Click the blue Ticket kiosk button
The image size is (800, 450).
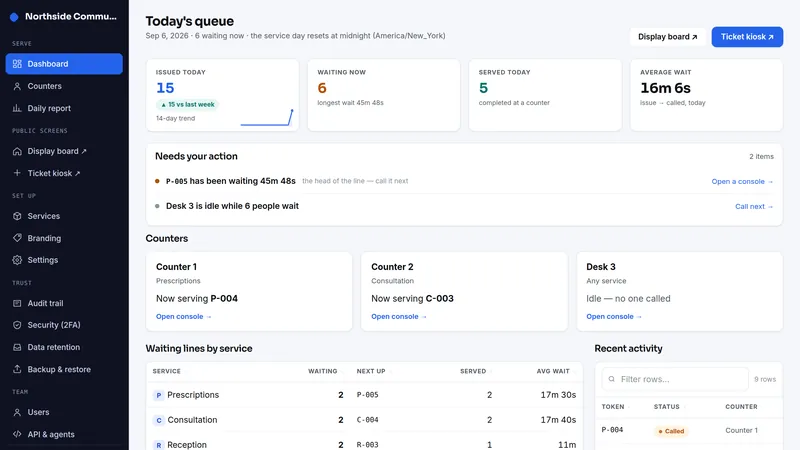point(747,37)
